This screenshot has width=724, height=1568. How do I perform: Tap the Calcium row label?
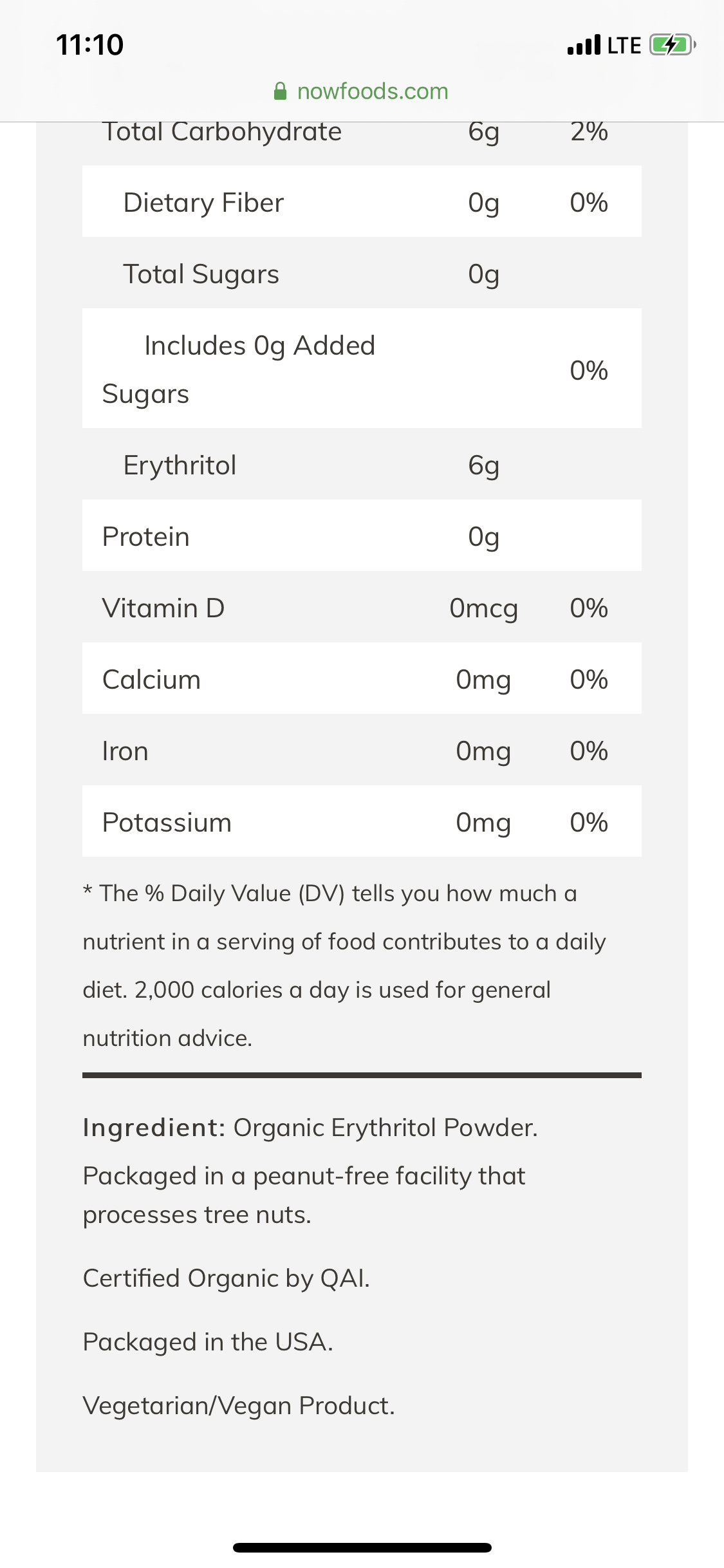pos(152,680)
